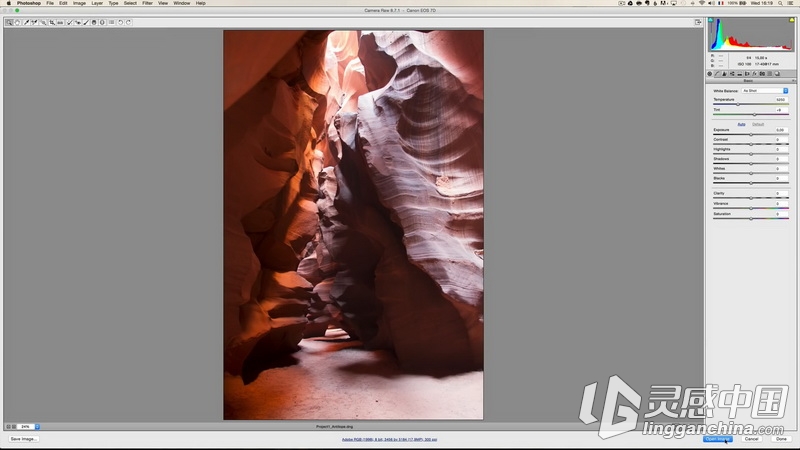
Task: Open the Snapshots panel icon
Action: (x=777, y=74)
